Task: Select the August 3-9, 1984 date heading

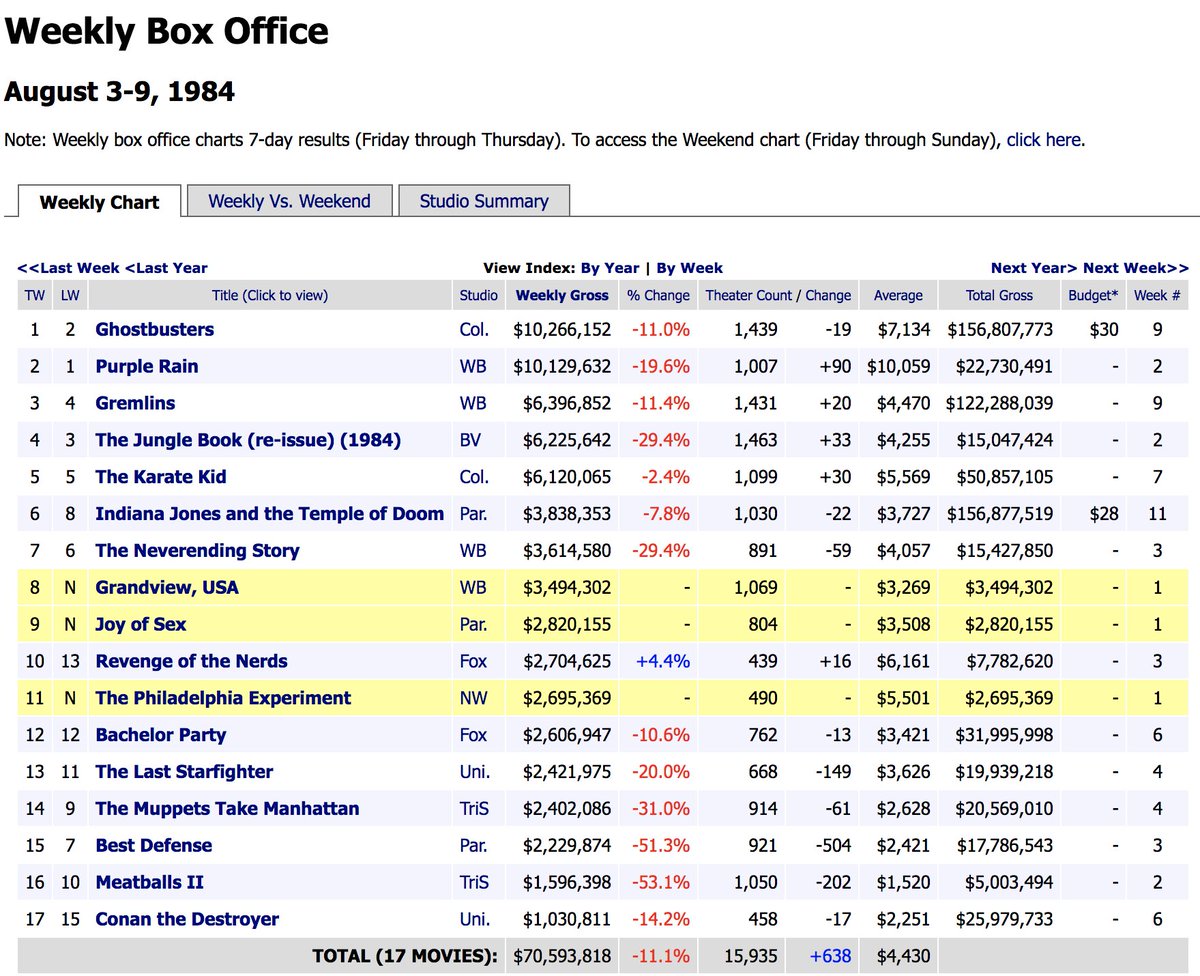Action: 120,91
